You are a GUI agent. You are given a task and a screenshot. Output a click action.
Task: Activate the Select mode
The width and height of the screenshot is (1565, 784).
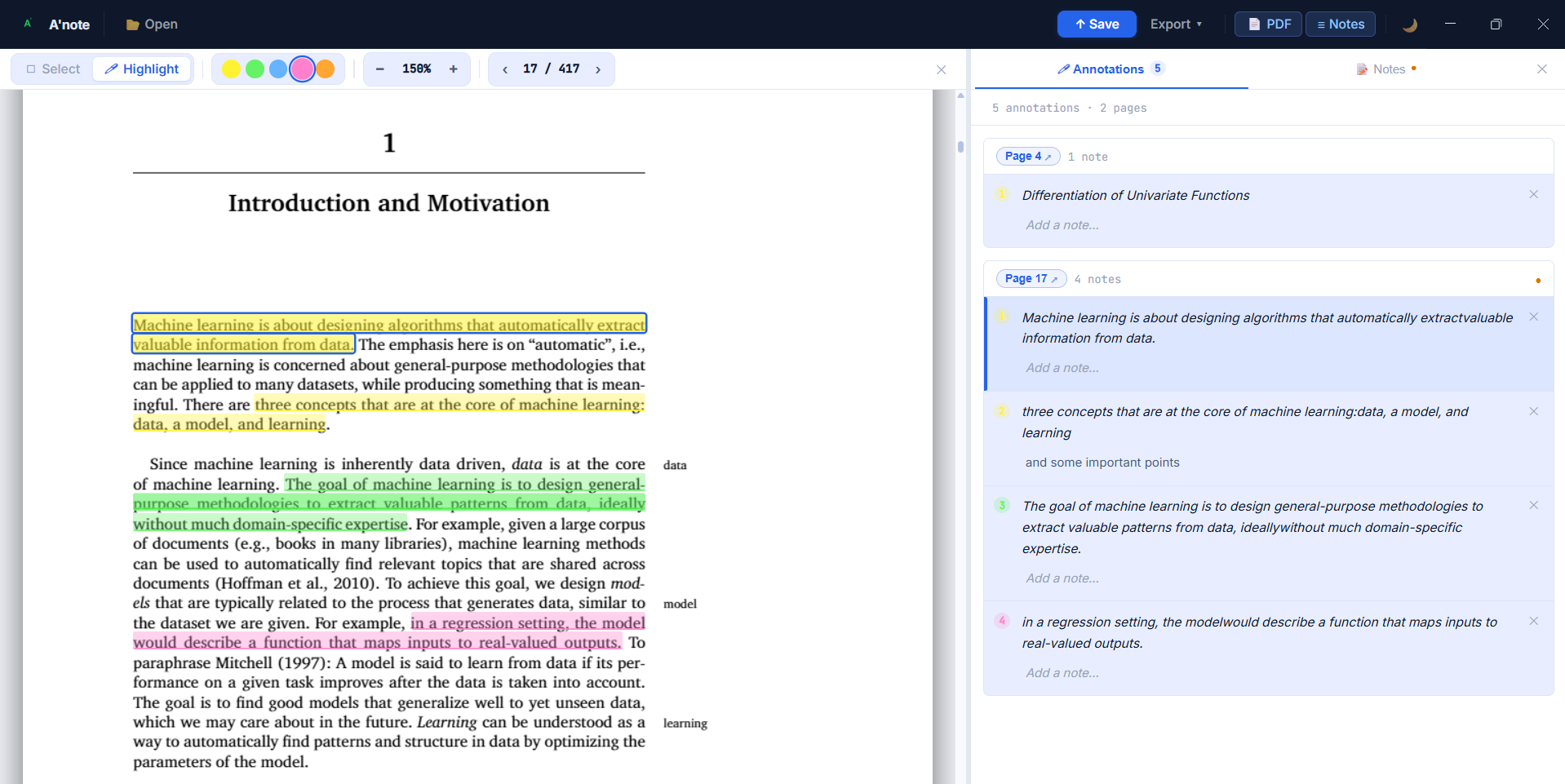coord(53,69)
